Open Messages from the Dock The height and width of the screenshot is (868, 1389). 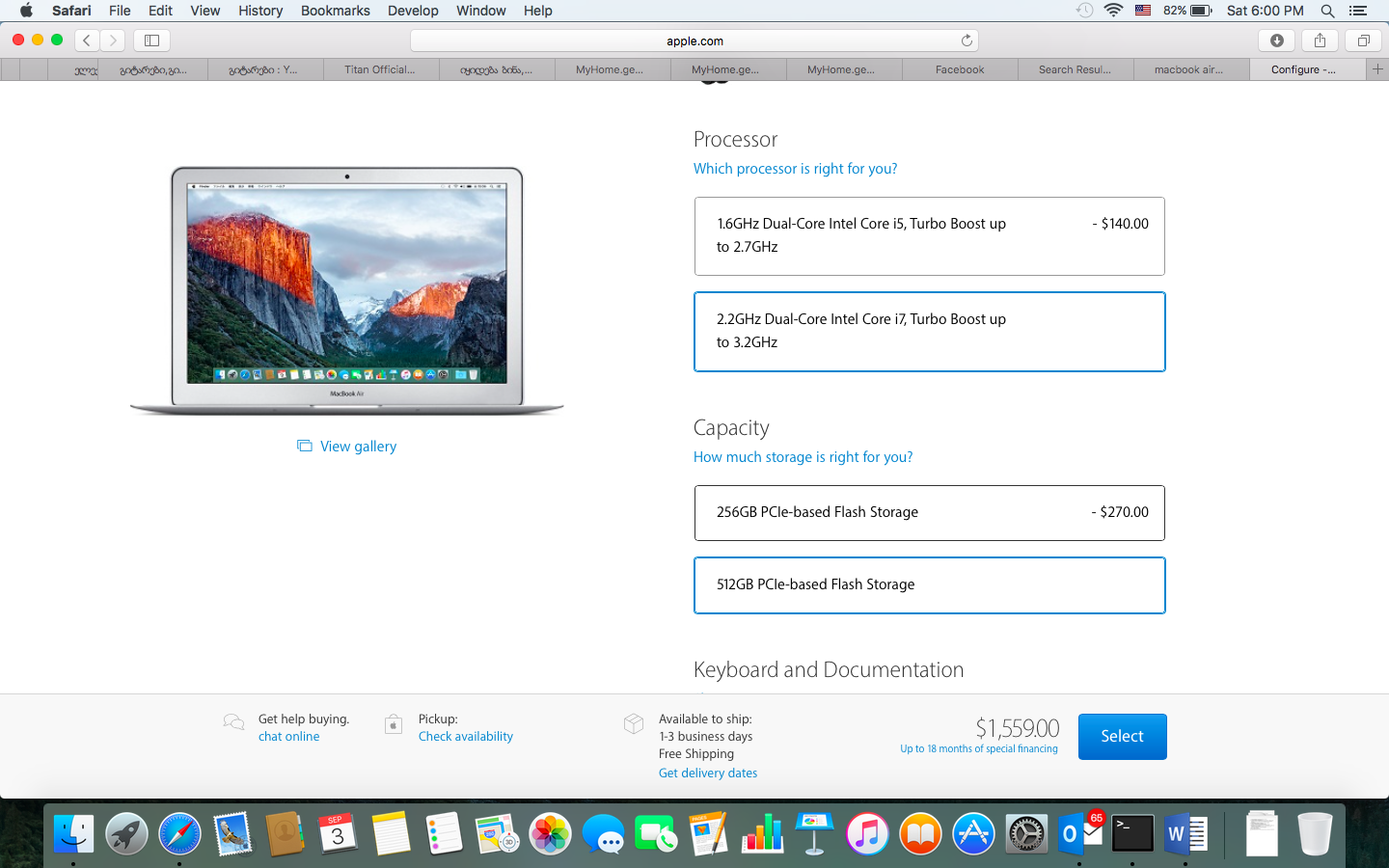(x=603, y=834)
